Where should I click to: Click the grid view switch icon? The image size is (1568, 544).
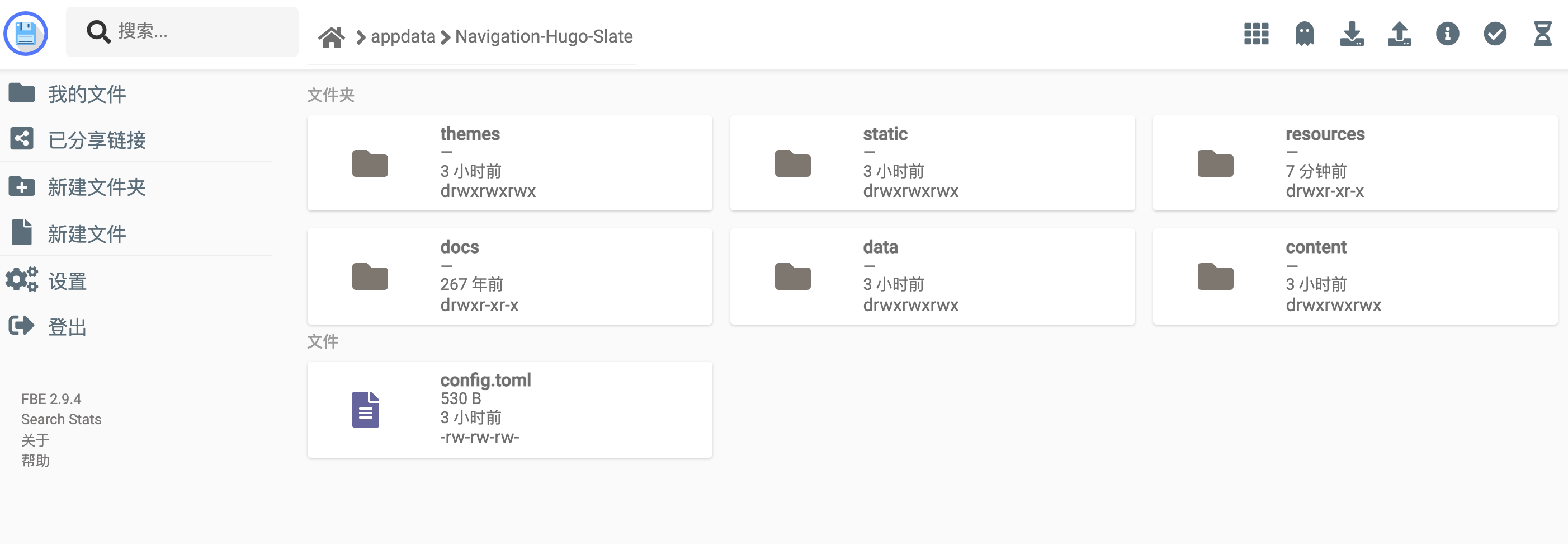pyautogui.click(x=1256, y=34)
